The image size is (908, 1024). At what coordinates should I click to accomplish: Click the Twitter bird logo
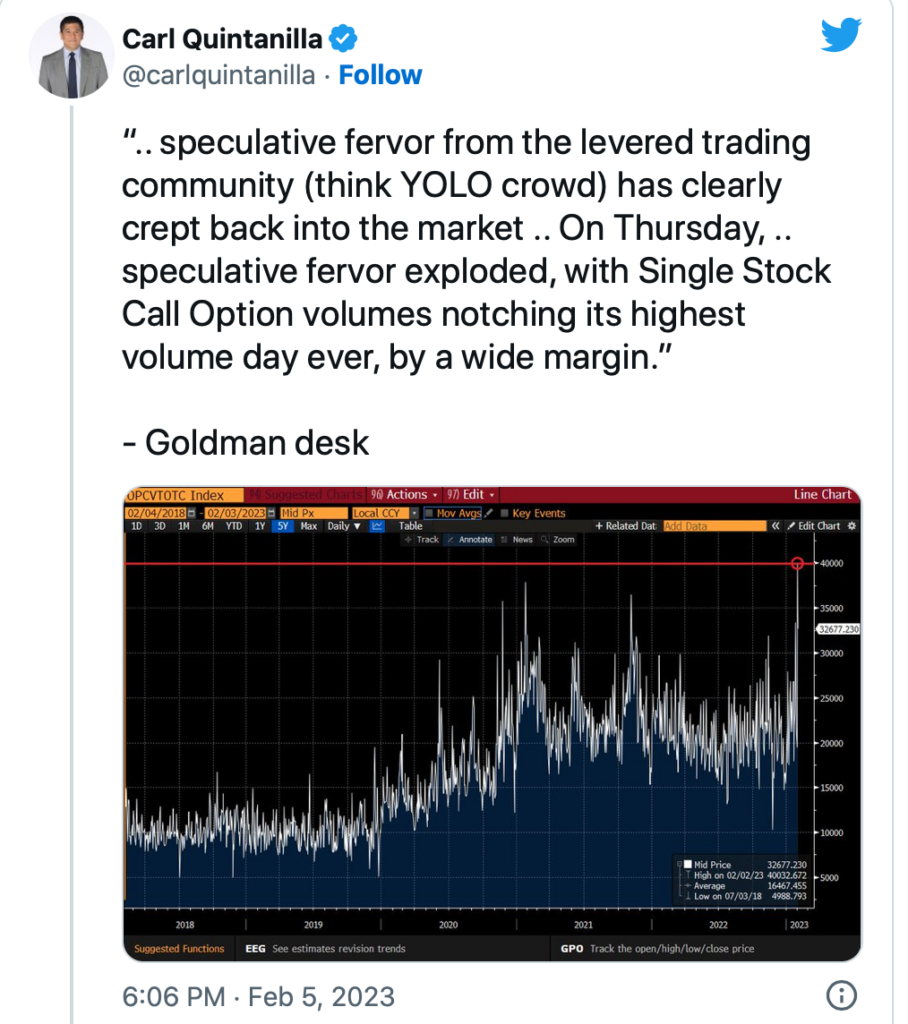(x=841, y=35)
